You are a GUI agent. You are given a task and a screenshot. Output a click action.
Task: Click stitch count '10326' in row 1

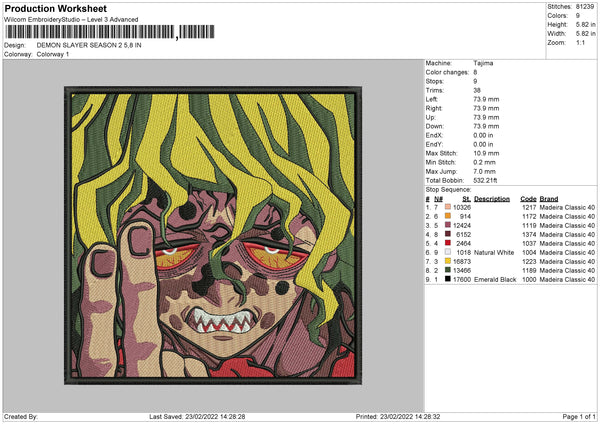click(462, 207)
